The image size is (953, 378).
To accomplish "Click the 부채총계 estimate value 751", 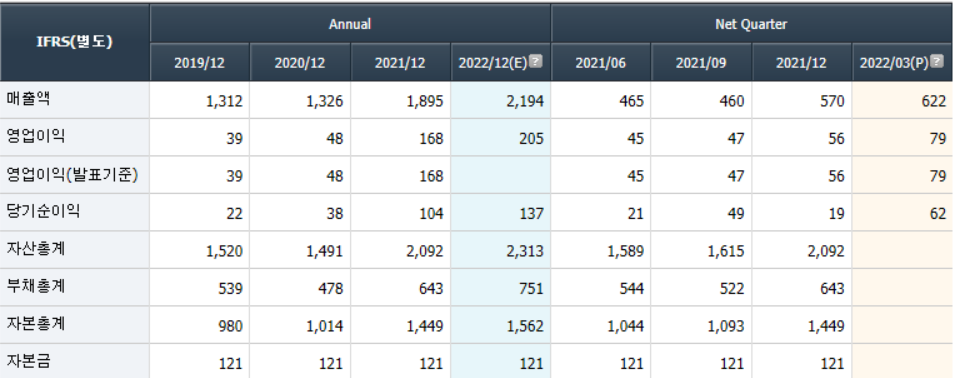I will click(x=532, y=289).
